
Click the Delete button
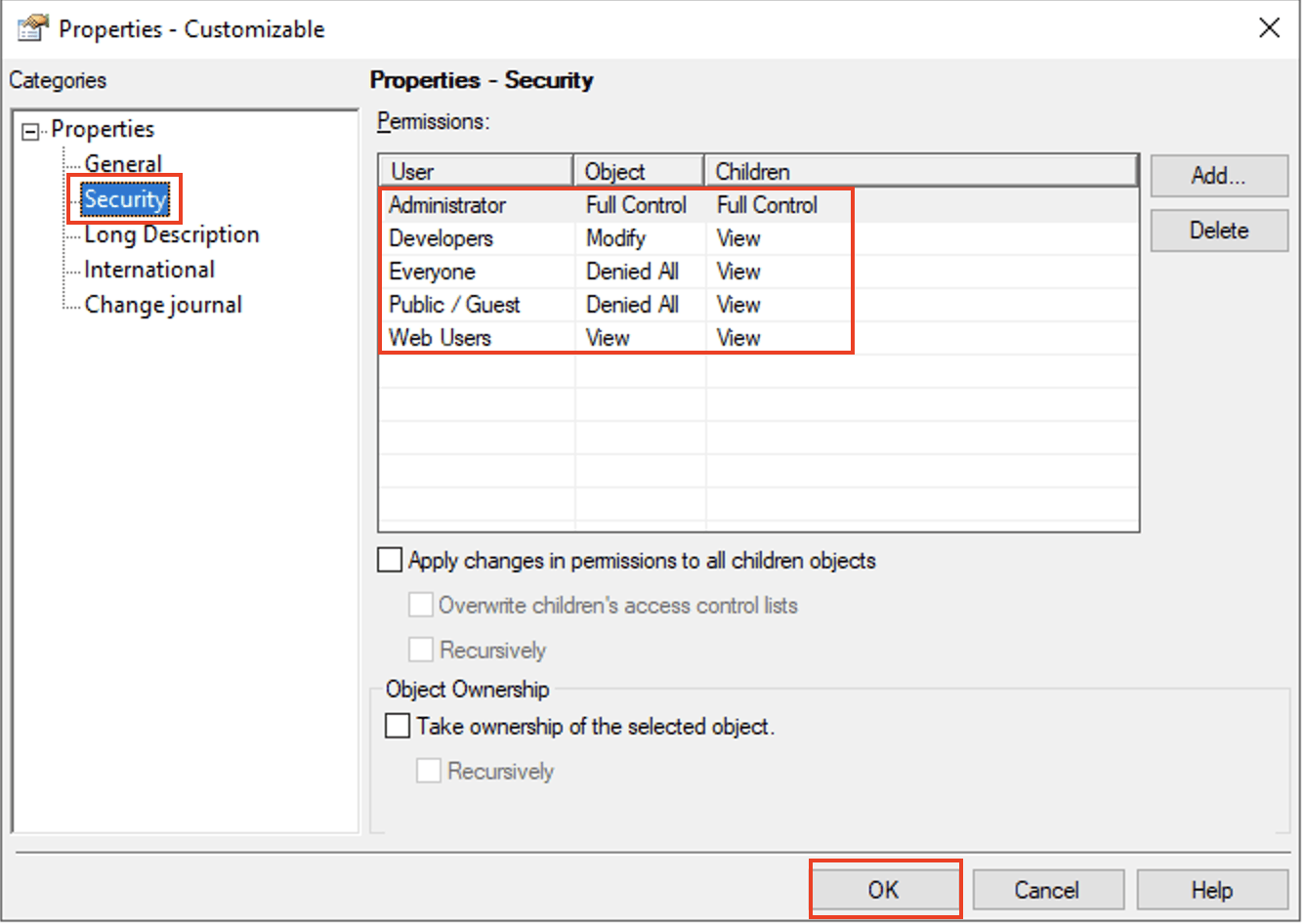[x=1218, y=231]
